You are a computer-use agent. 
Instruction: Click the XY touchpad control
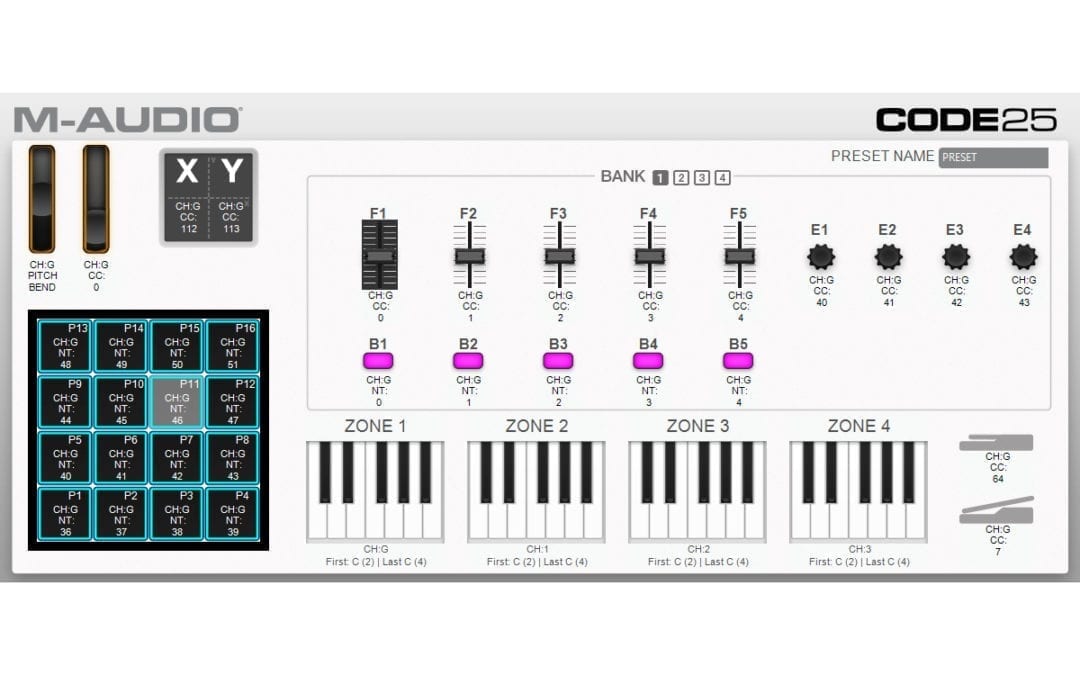point(207,196)
